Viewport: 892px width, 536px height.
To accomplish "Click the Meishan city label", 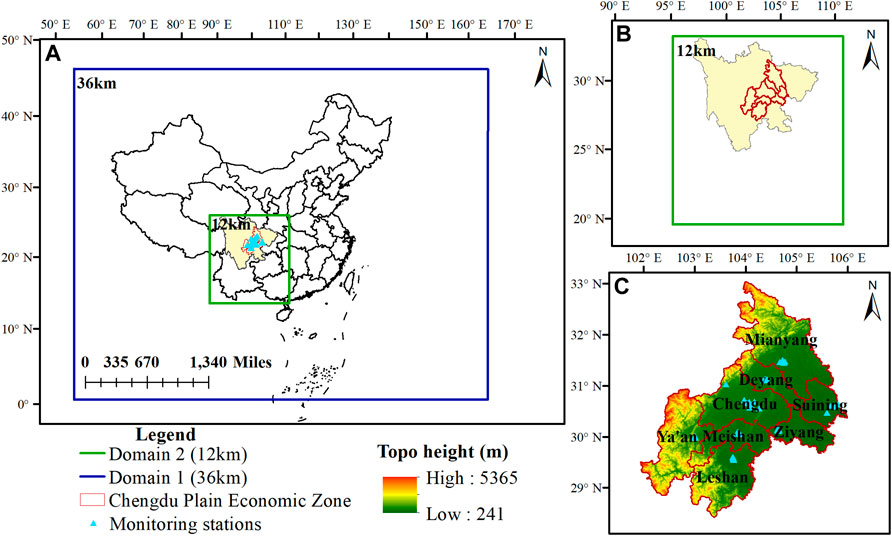I will click(733, 436).
